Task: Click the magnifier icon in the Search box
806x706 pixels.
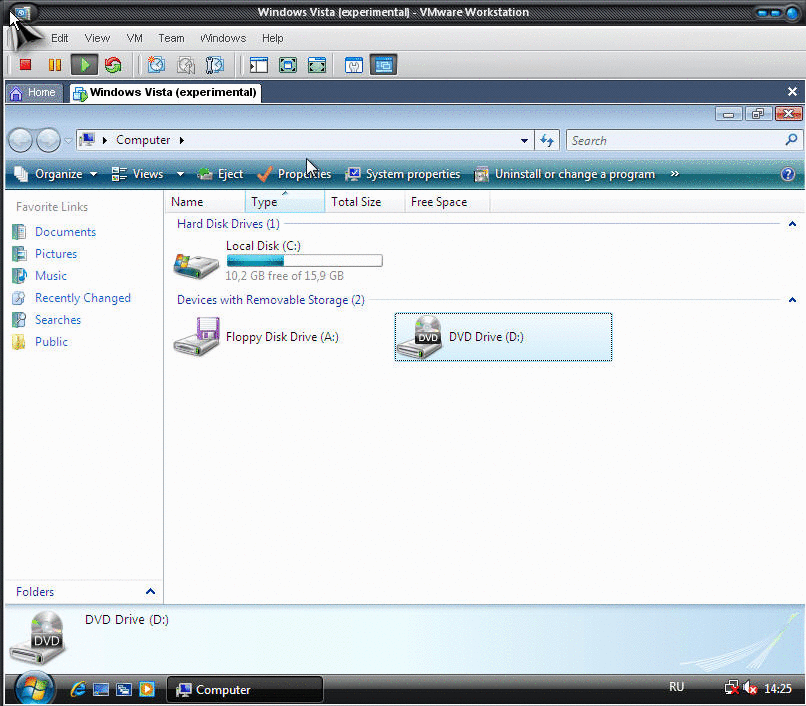Action: [791, 139]
